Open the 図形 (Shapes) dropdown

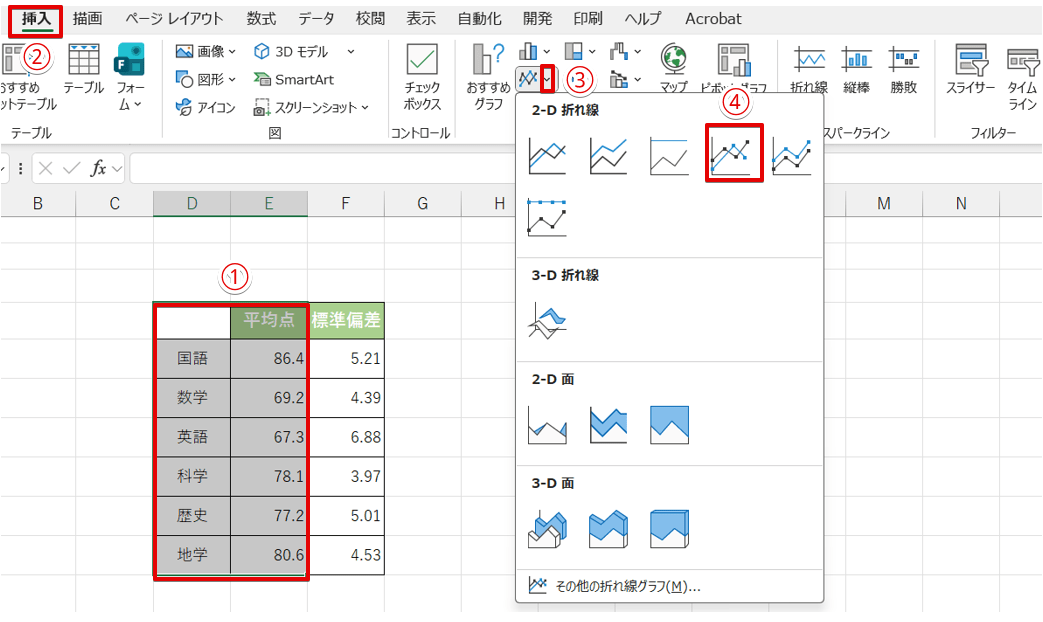pyautogui.click(x=206, y=79)
